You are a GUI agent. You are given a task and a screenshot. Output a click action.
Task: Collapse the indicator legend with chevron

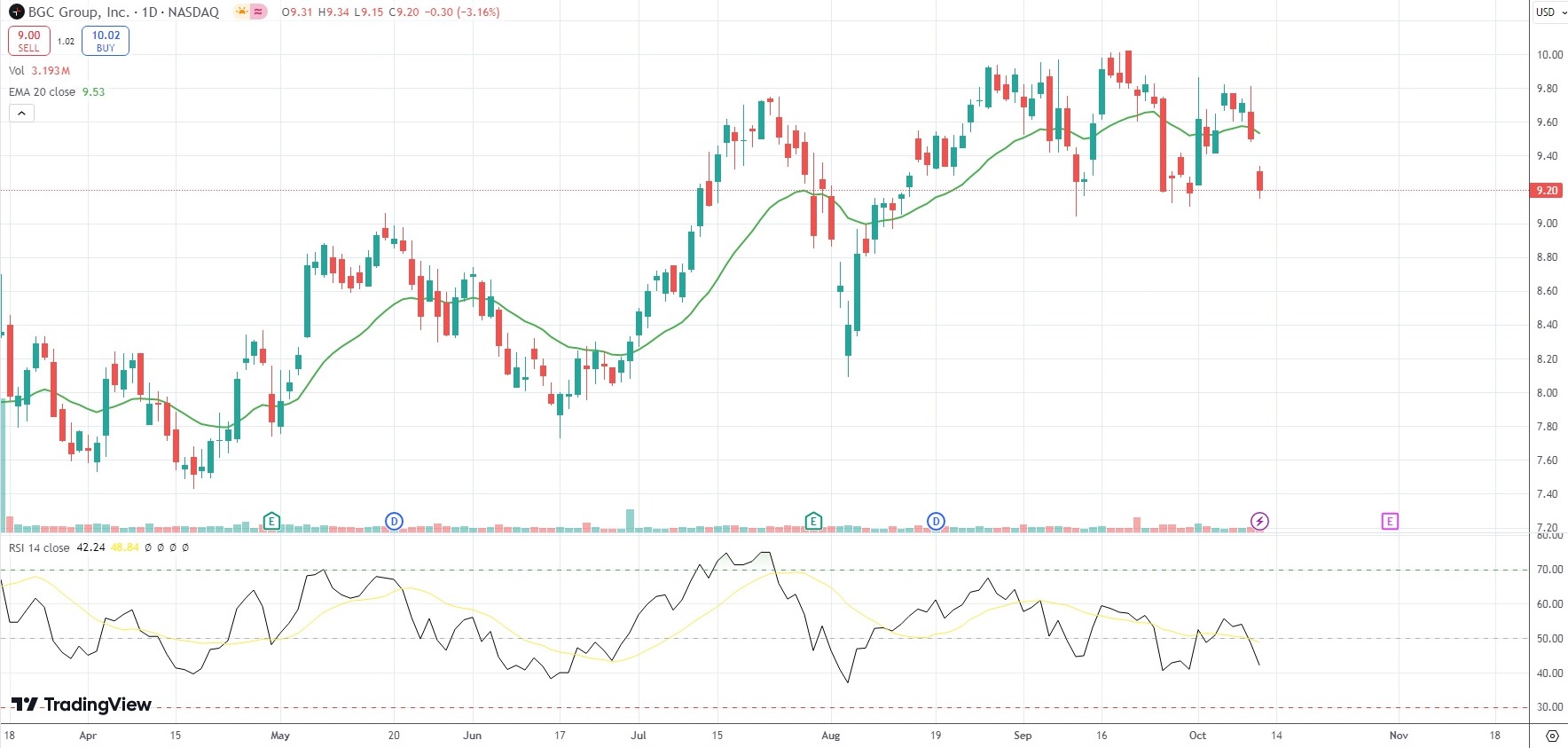[x=21, y=113]
